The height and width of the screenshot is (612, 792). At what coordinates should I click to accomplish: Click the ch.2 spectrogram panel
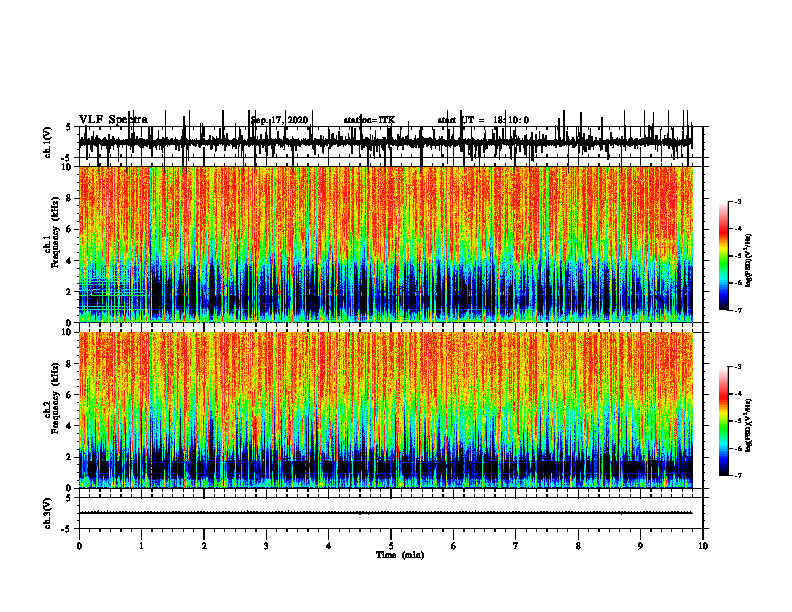tap(386, 410)
